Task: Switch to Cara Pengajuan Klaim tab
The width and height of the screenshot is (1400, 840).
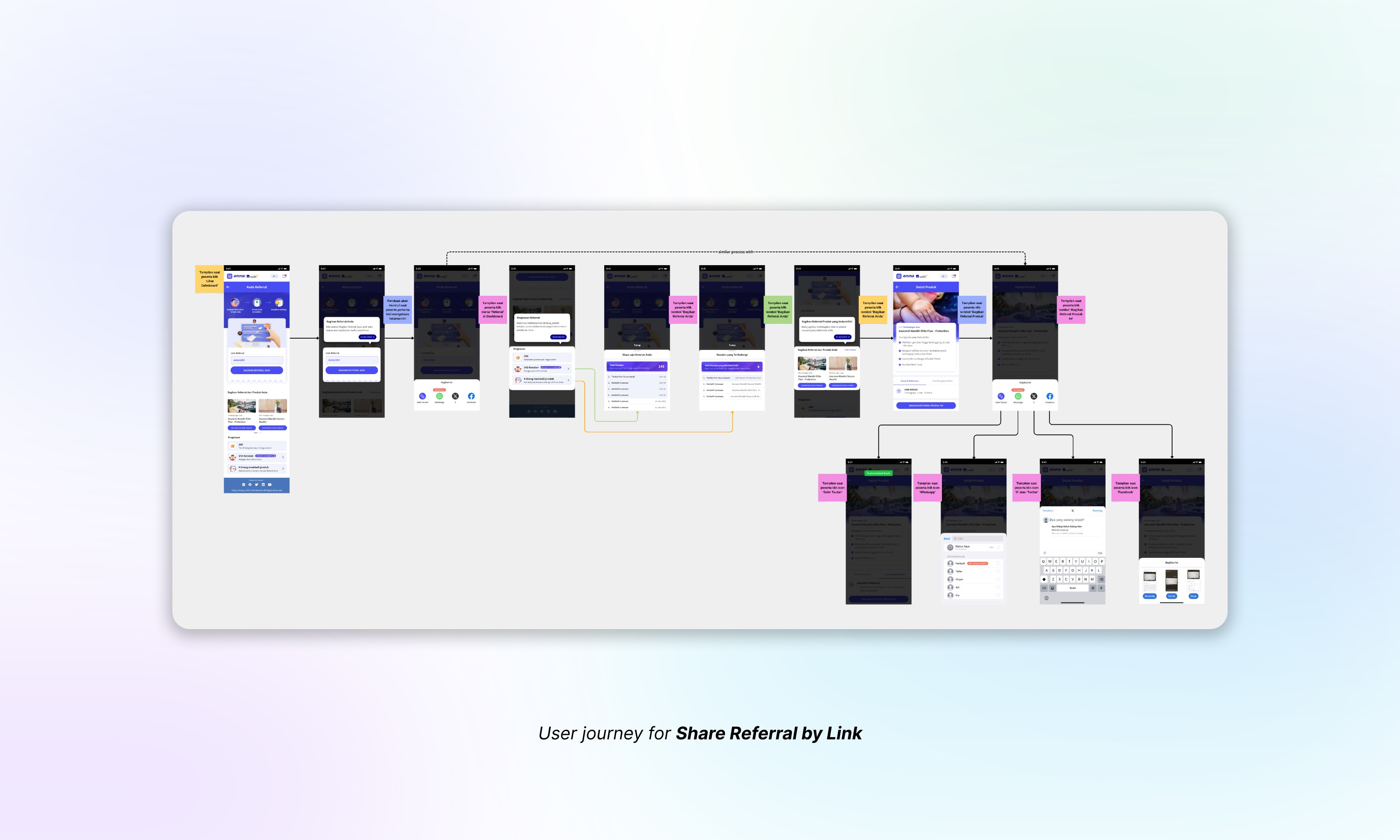Action: click(942, 381)
